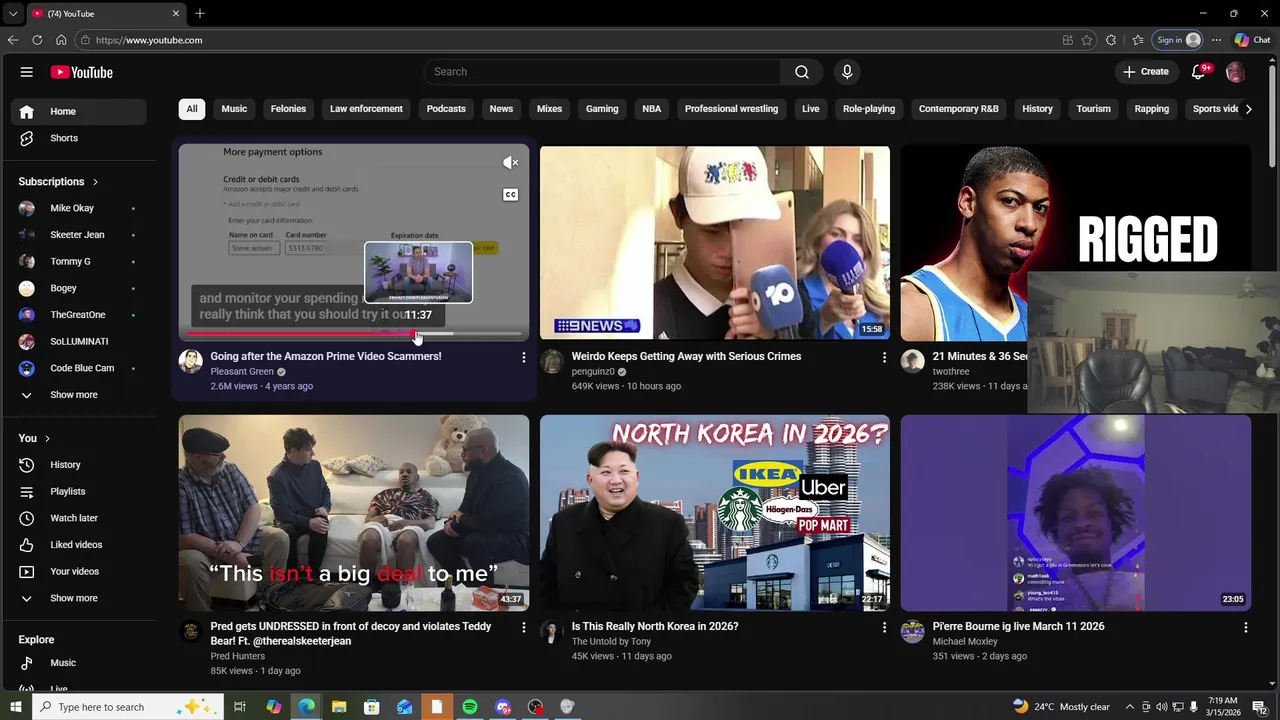Viewport: 1280px width, 720px height.
Task: Open Liked videos in sidebar
Action: click(x=80, y=545)
